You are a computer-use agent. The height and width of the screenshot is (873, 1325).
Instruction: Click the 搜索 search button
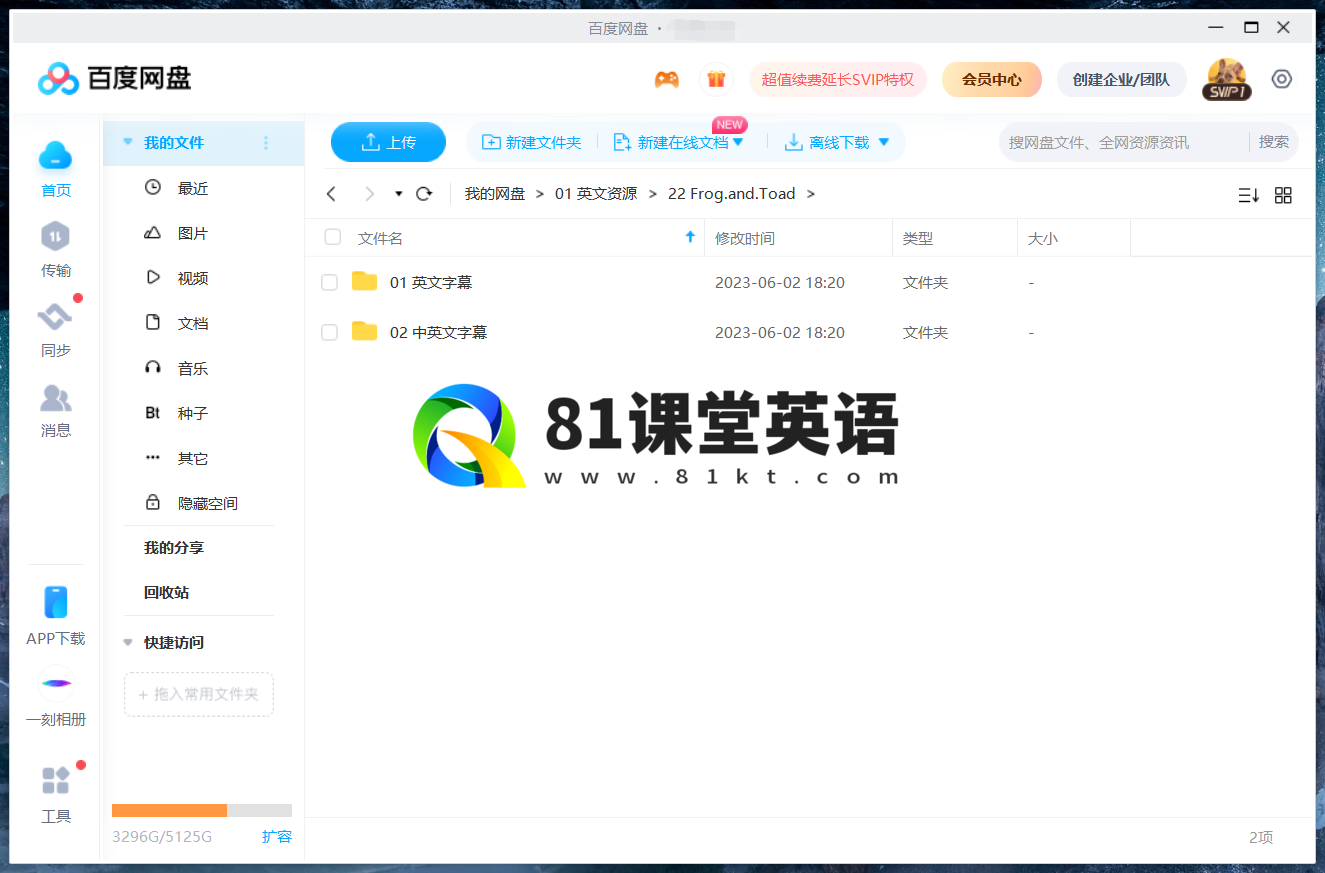[x=1274, y=142]
